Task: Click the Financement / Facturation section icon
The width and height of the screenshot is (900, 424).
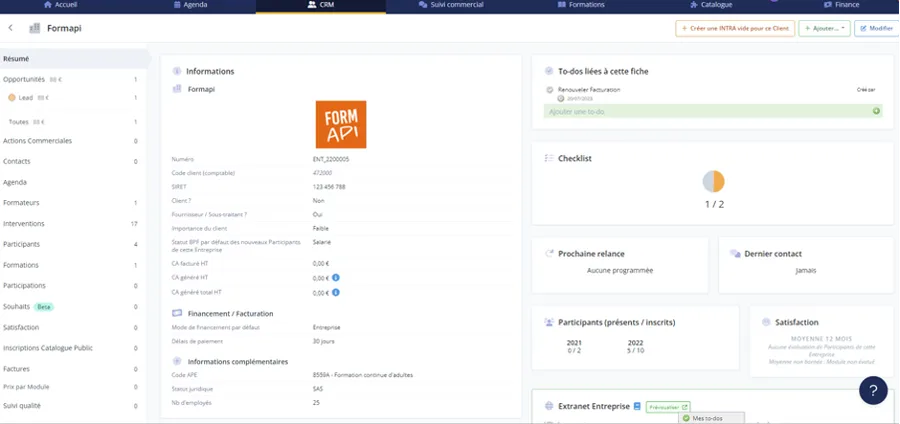Action: point(177,313)
